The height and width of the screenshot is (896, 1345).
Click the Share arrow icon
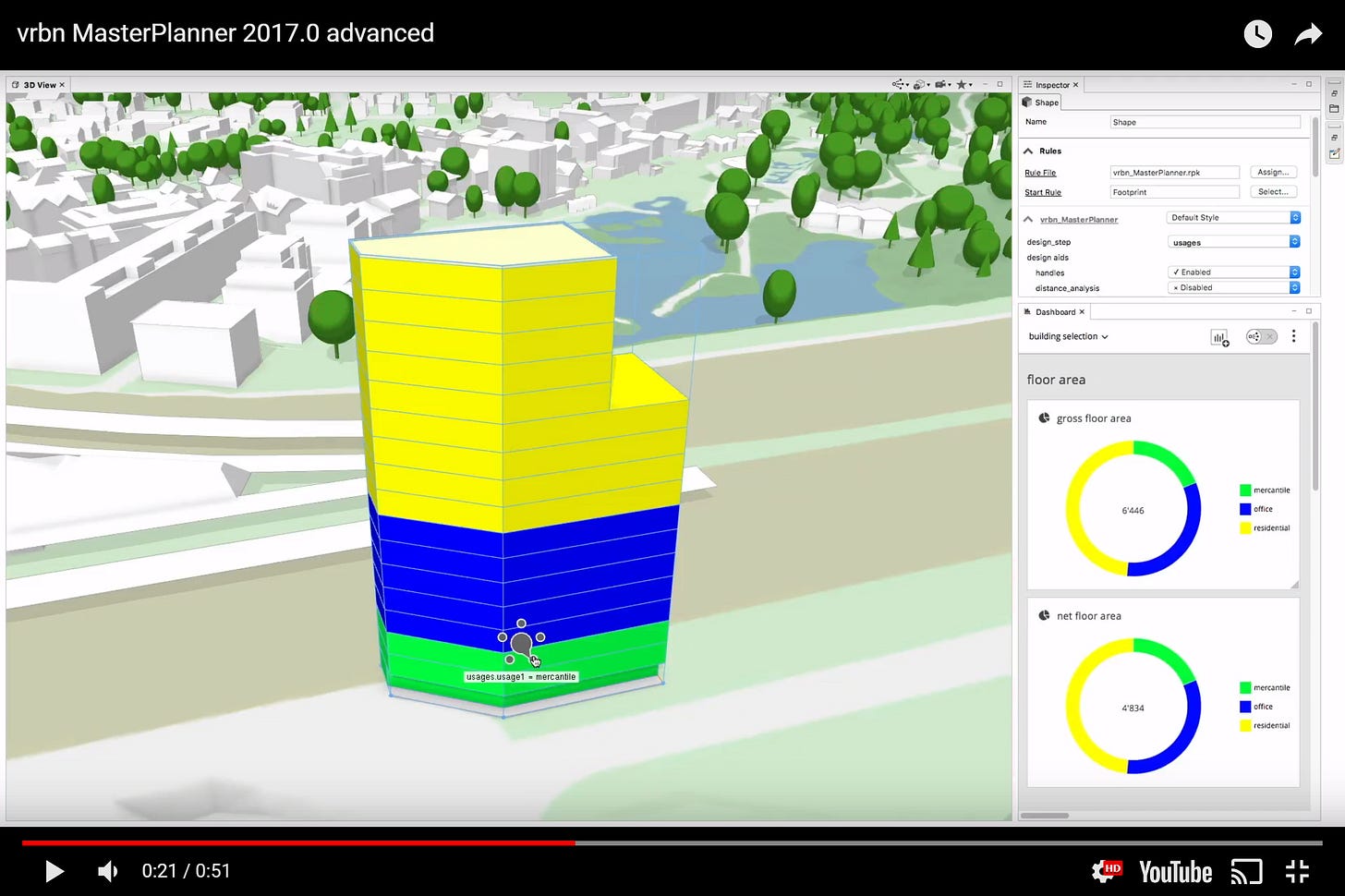coord(1308,34)
